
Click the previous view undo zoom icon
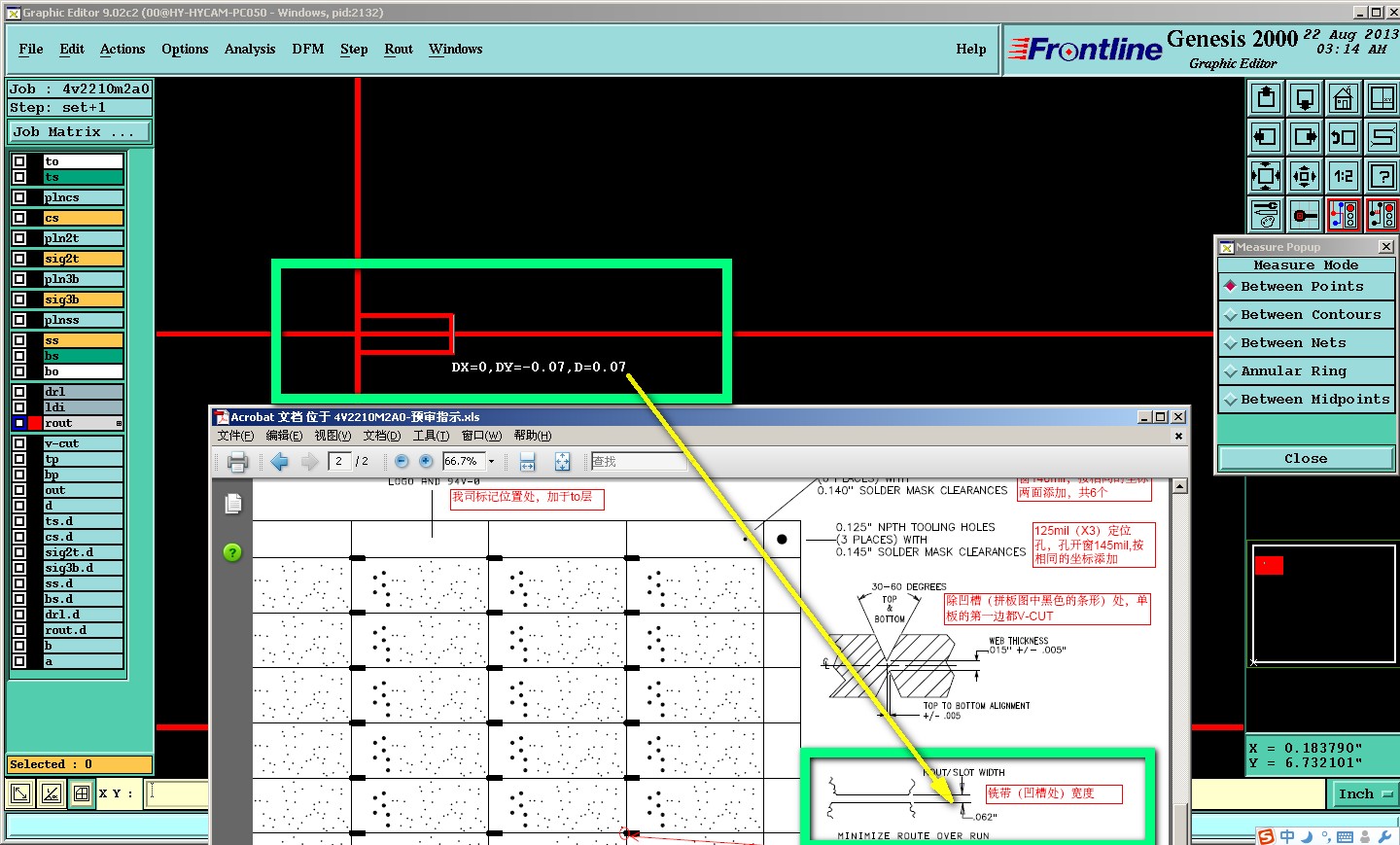(1344, 137)
